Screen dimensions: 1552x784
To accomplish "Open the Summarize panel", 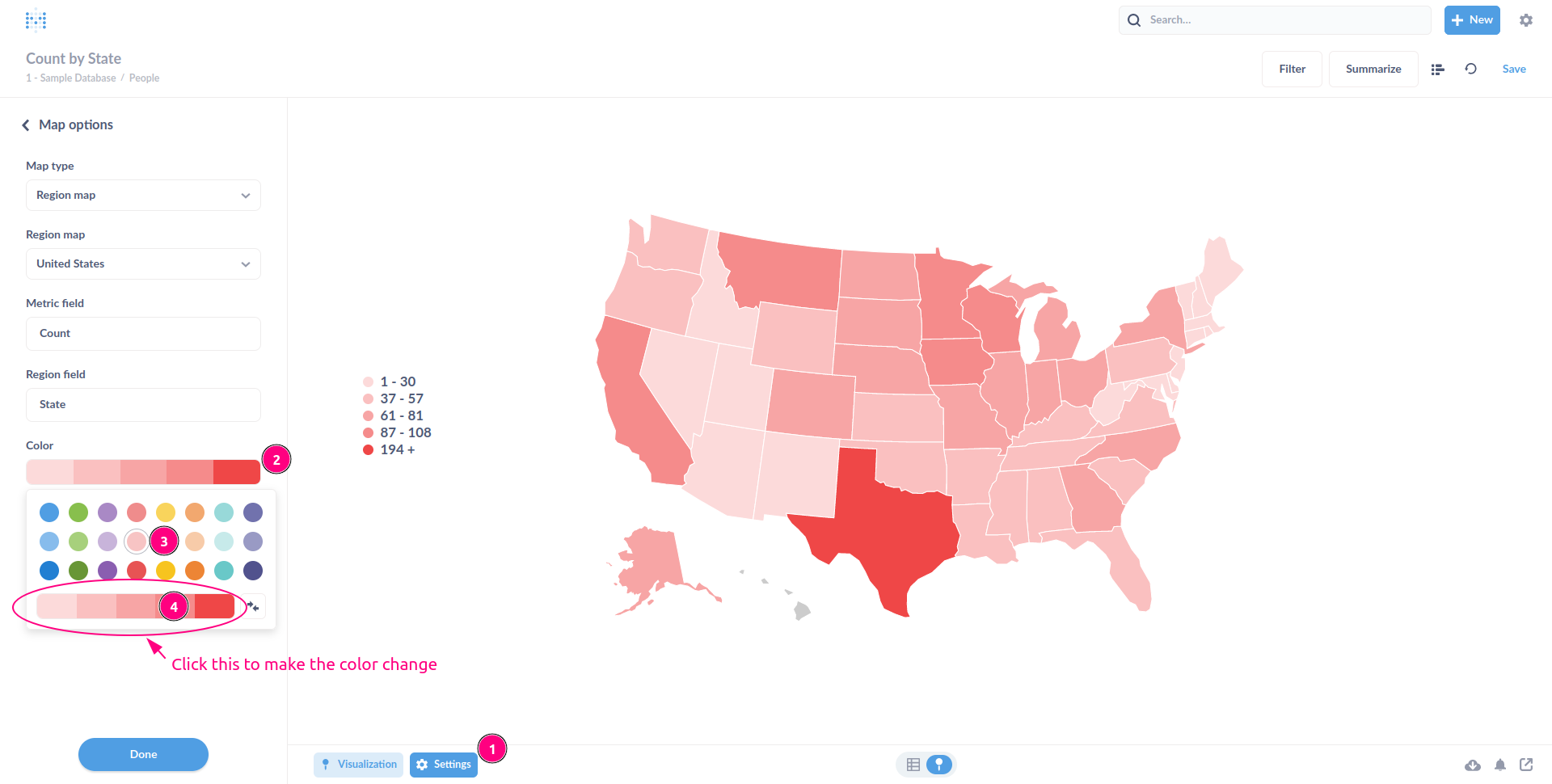I will (x=1373, y=69).
